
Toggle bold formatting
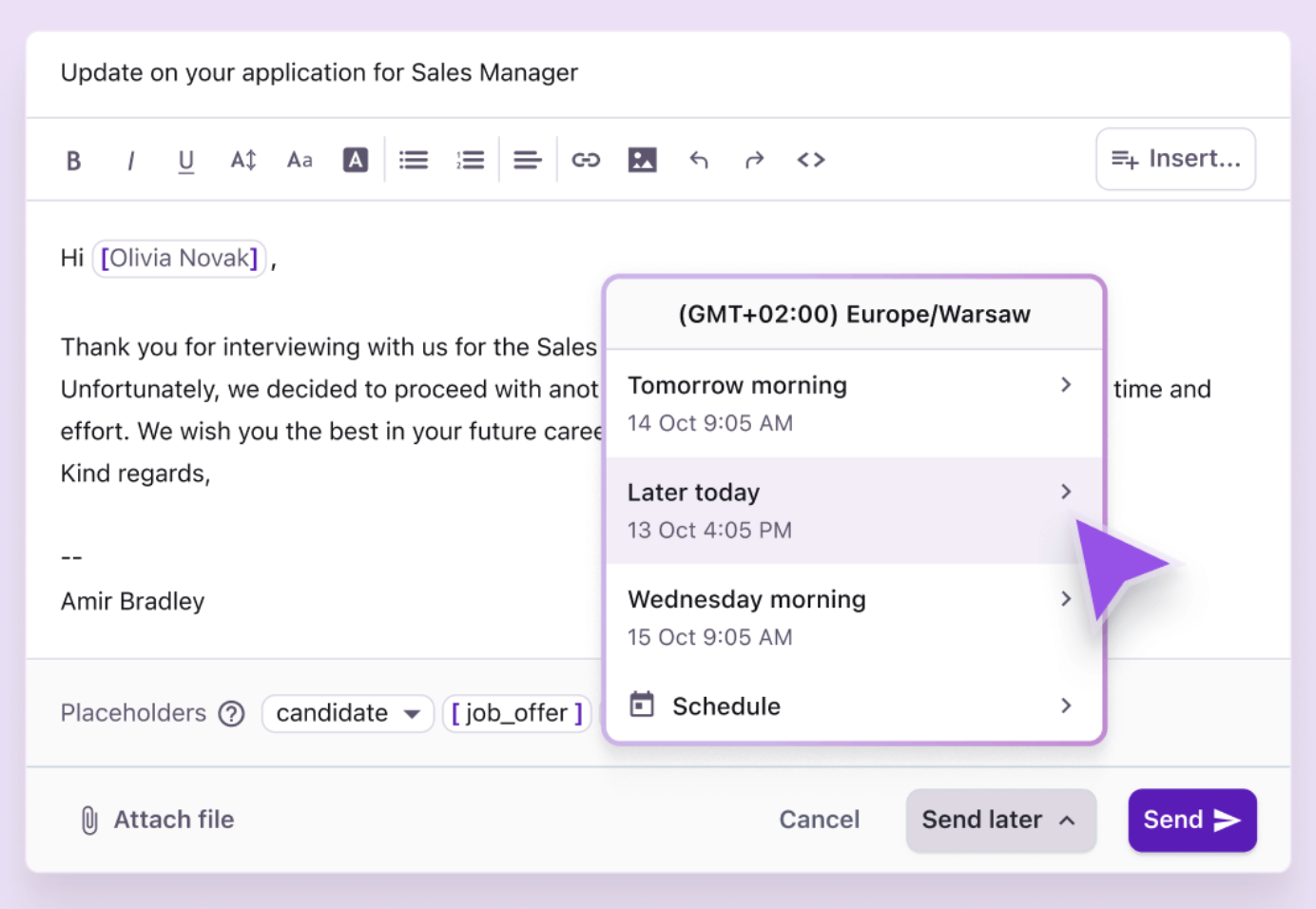click(x=73, y=161)
